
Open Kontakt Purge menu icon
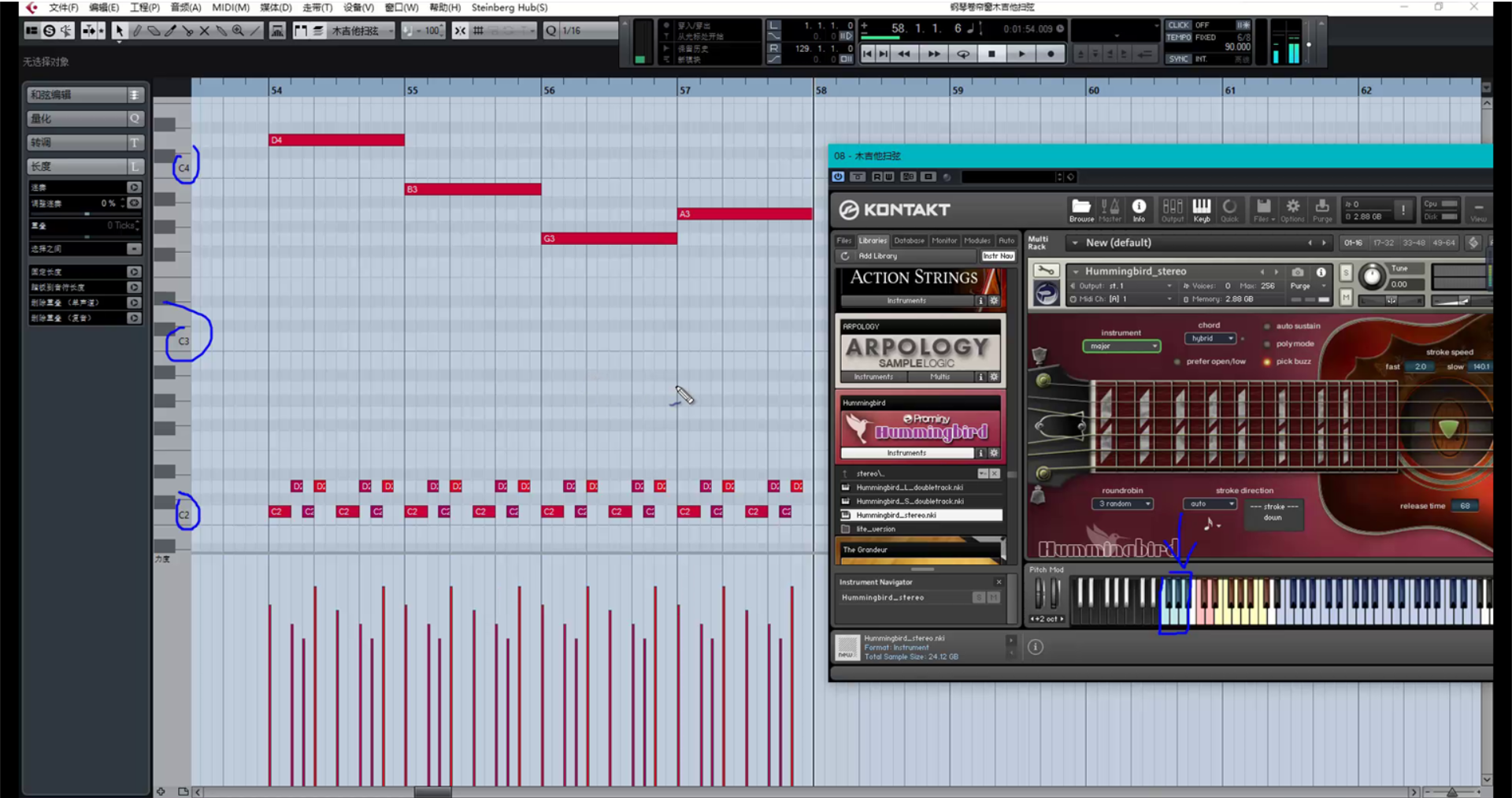click(x=1322, y=210)
